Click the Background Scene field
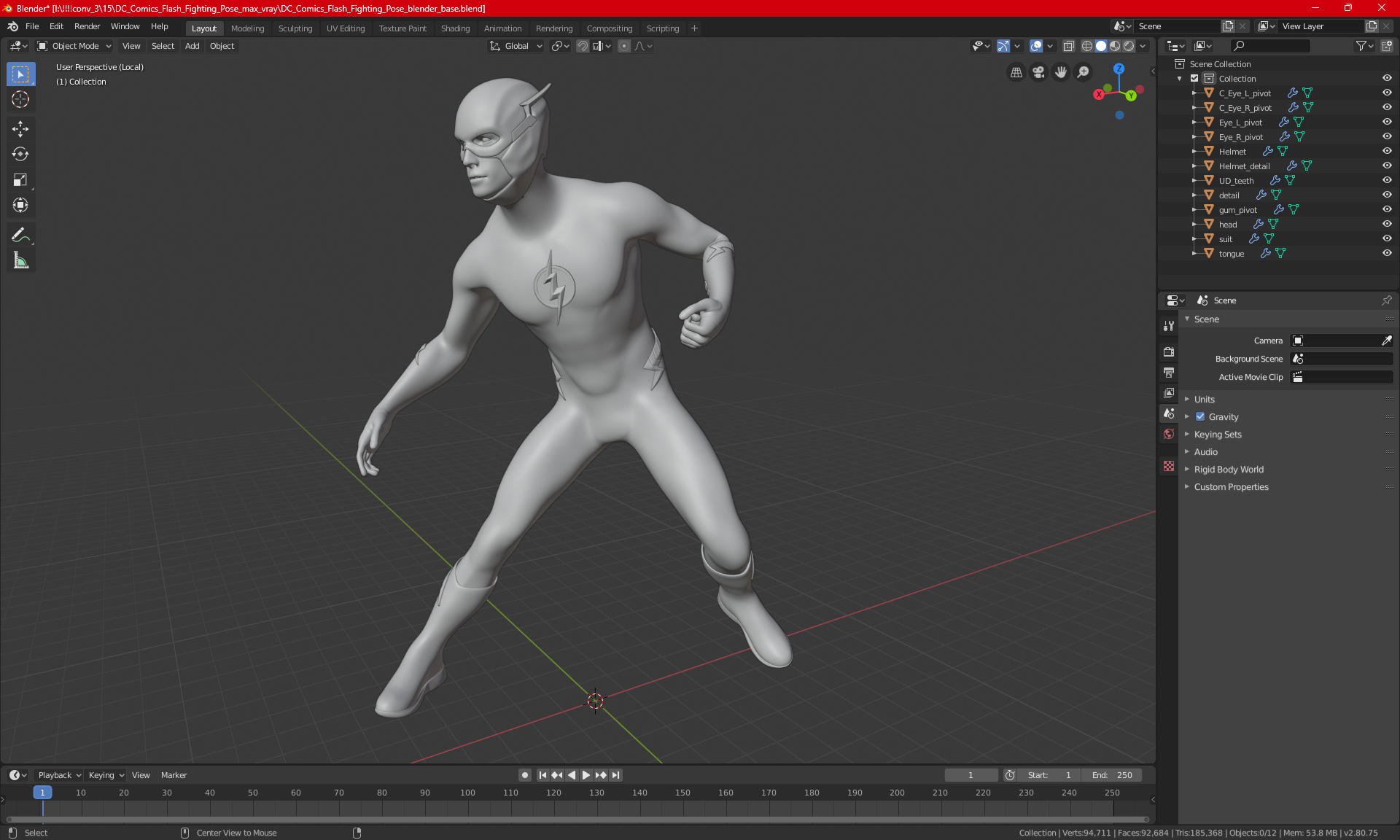Screen dimensions: 1400x840 1342,359
